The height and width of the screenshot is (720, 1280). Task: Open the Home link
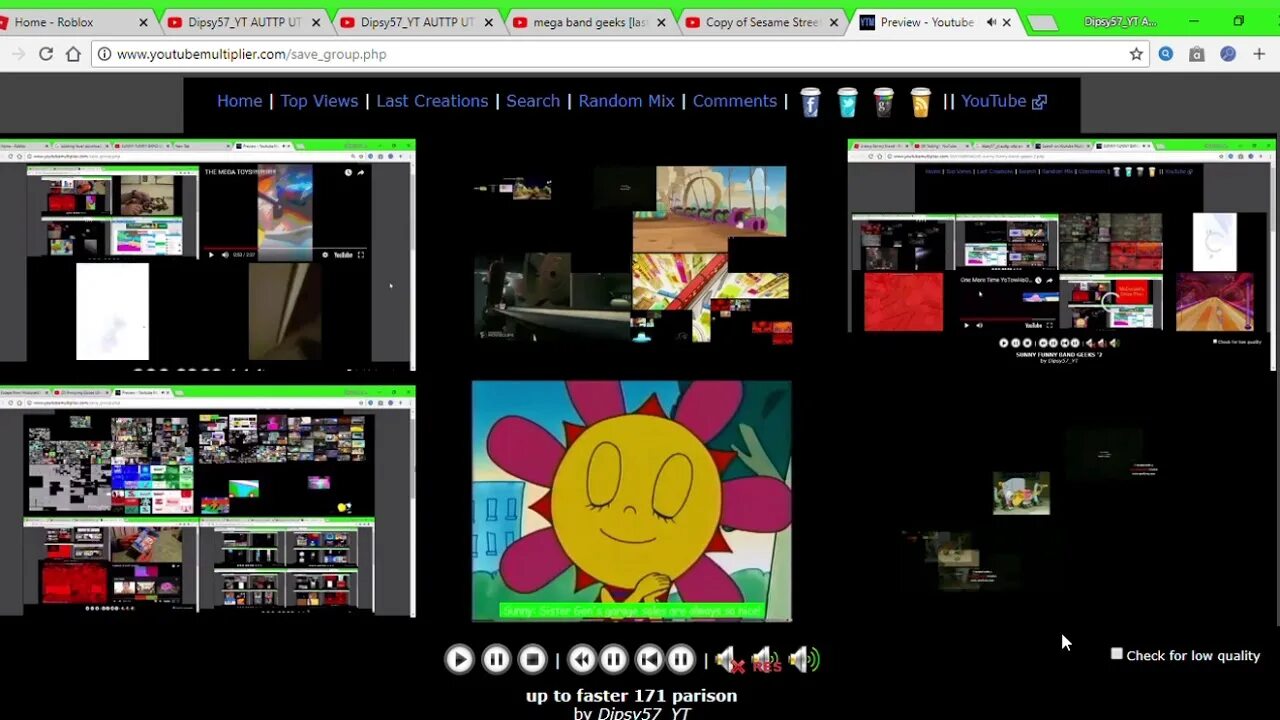pos(239,101)
